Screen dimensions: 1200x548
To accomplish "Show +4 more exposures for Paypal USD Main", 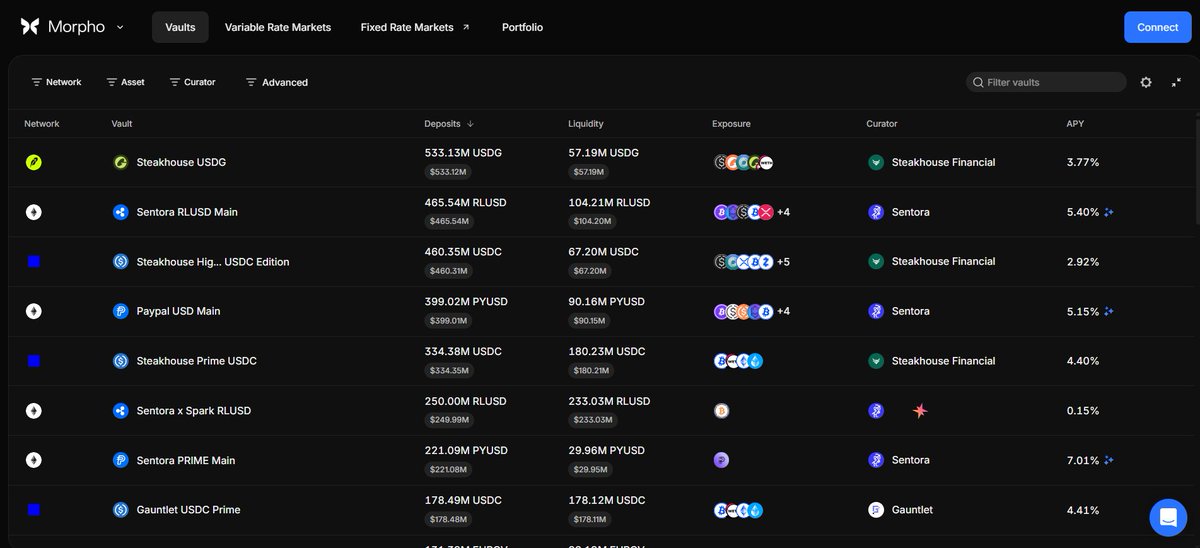I will pyautogui.click(x=783, y=311).
